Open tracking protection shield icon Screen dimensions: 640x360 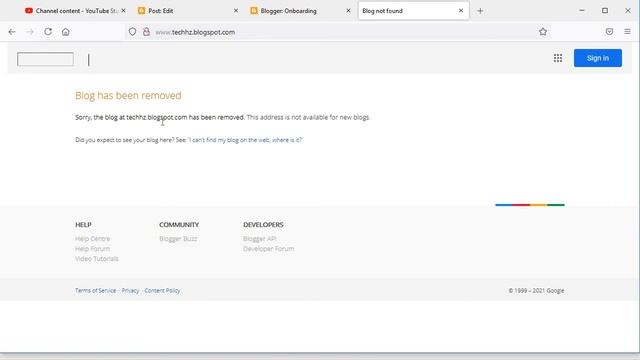pyautogui.click(x=132, y=32)
